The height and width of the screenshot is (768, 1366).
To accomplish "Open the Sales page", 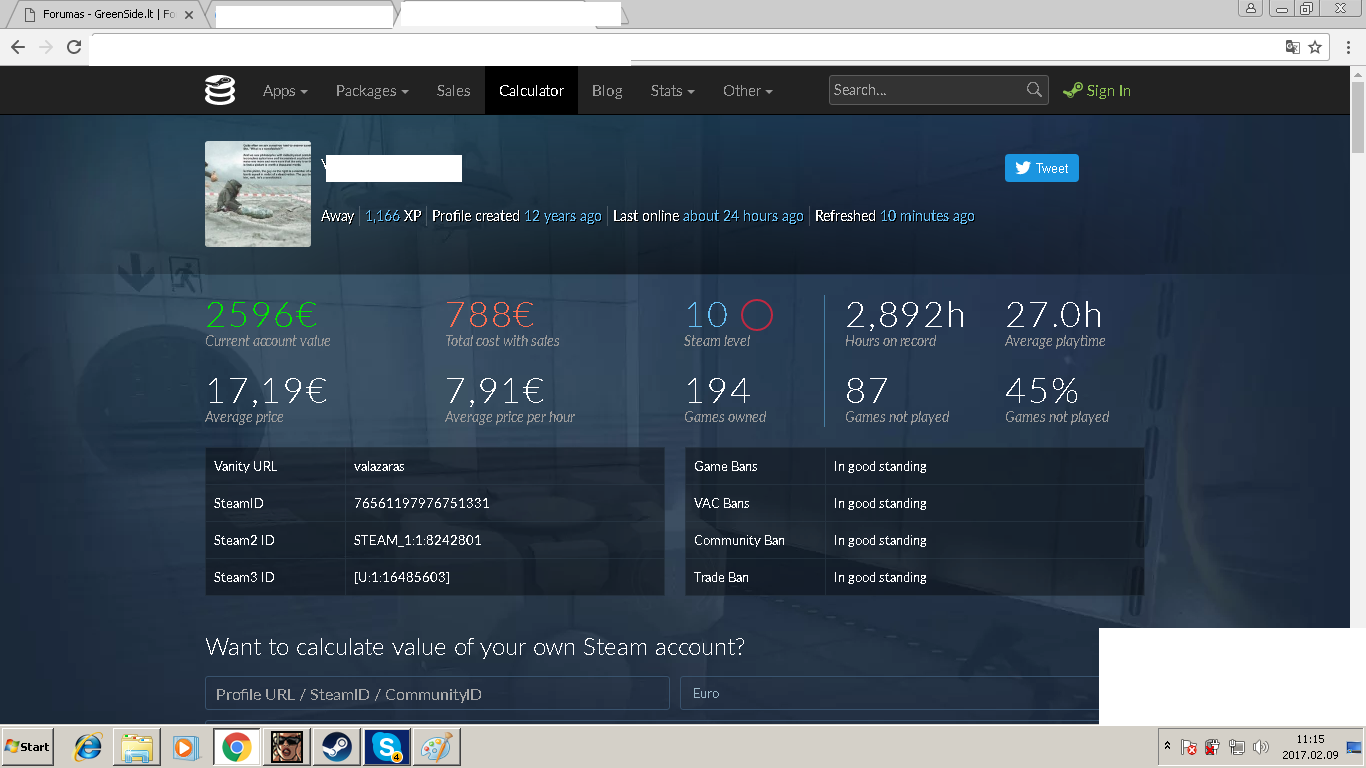I will [453, 91].
